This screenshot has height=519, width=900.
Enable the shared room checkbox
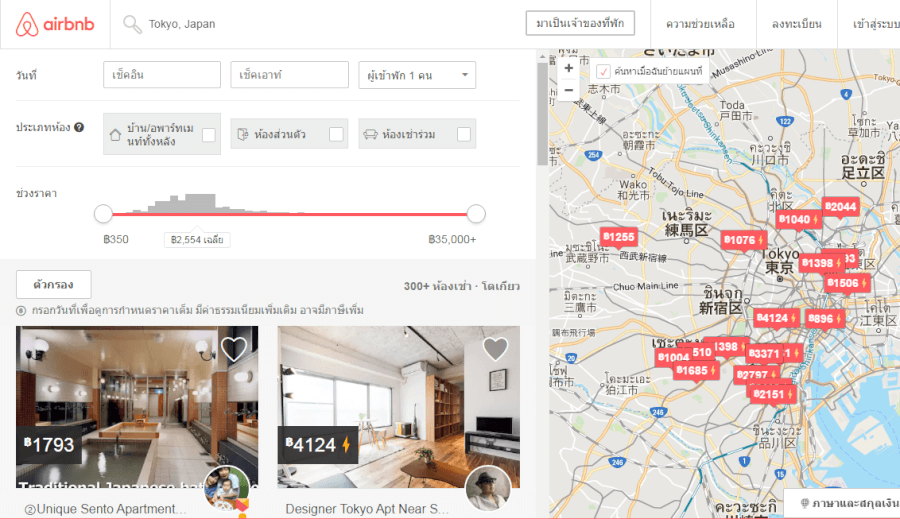click(x=464, y=134)
